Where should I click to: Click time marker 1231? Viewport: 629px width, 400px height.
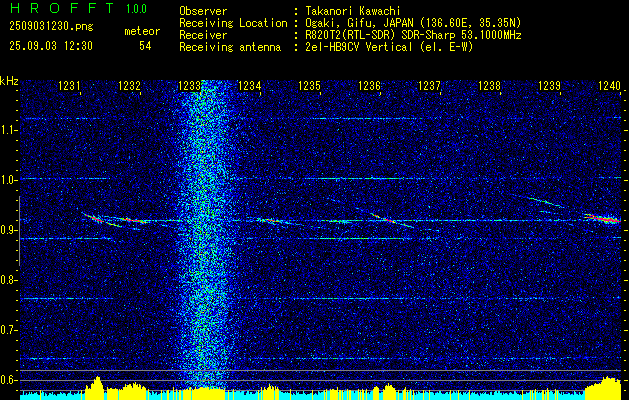click(x=69, y=85)
